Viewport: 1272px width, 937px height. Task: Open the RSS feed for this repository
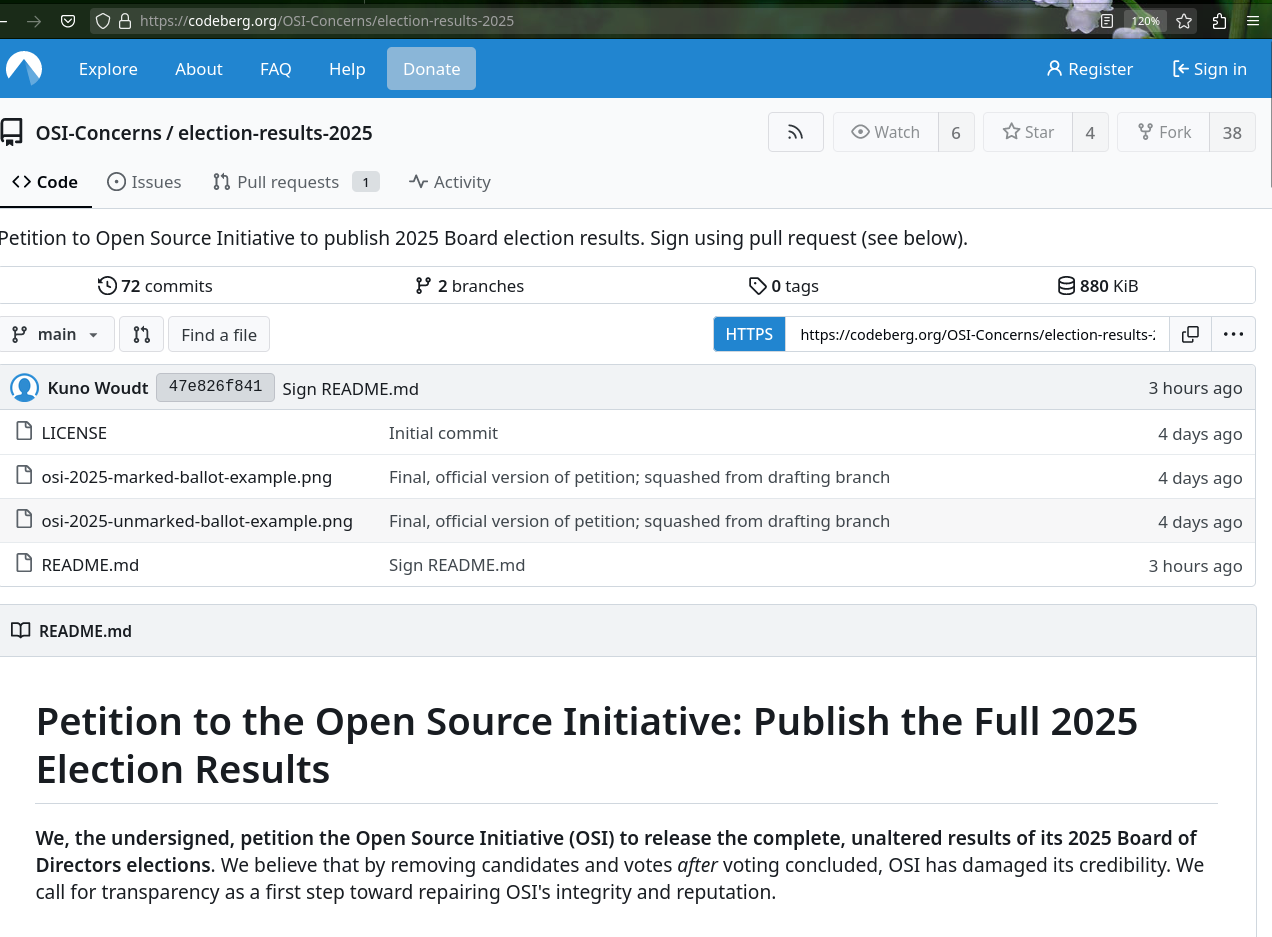pyautogui.click(x=796, y=132)
